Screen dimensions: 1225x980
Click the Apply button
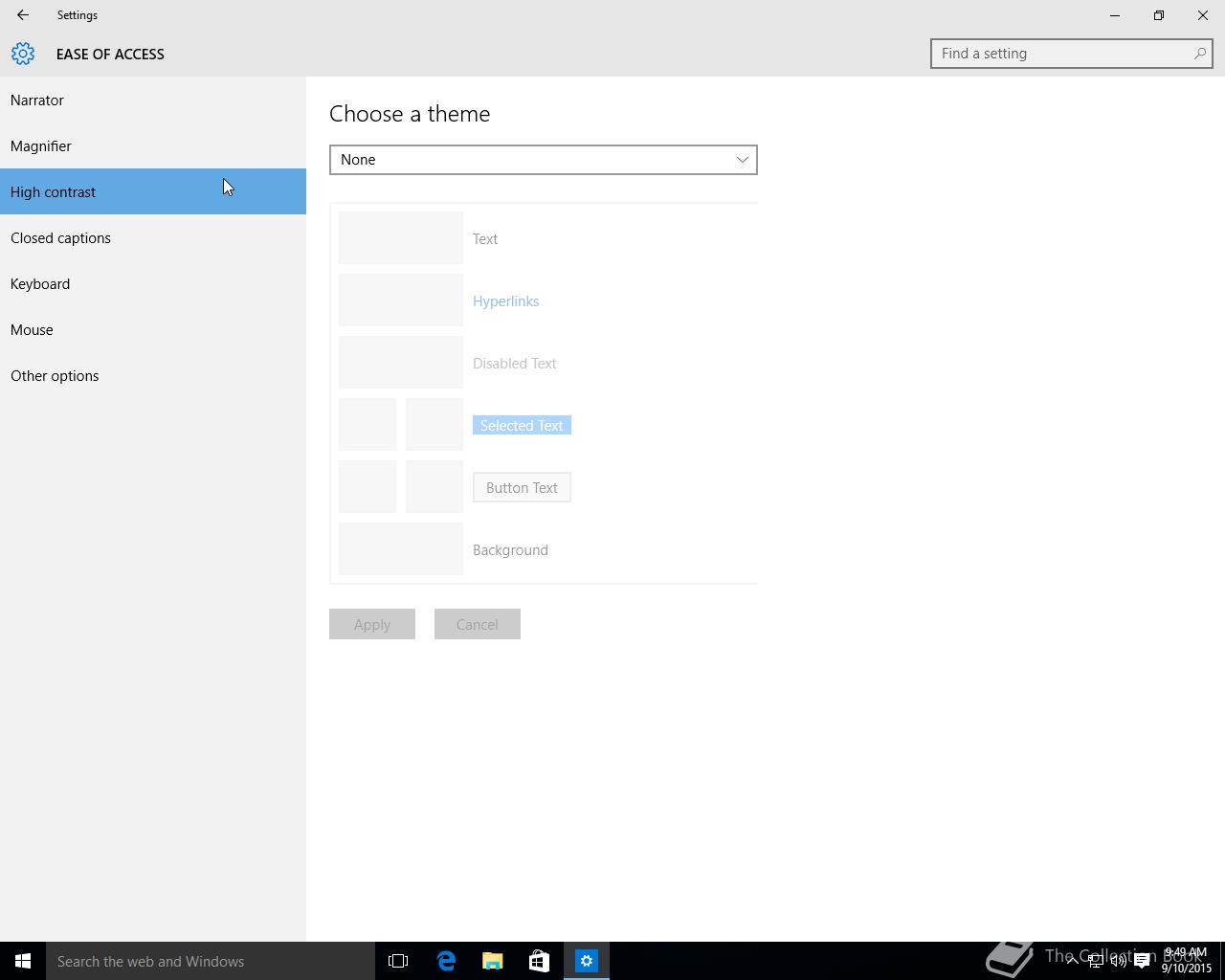[372, 624]
